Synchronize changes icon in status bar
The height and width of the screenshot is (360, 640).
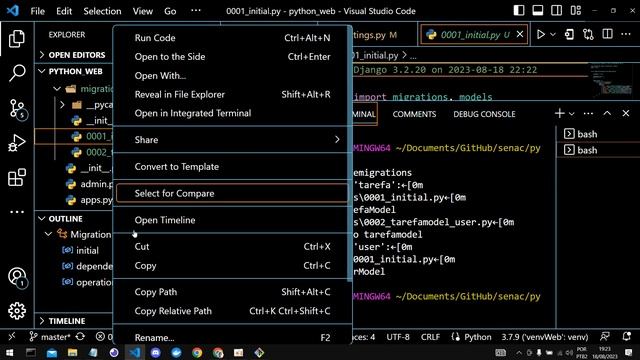pyautogui.click(x=80, y=337)
